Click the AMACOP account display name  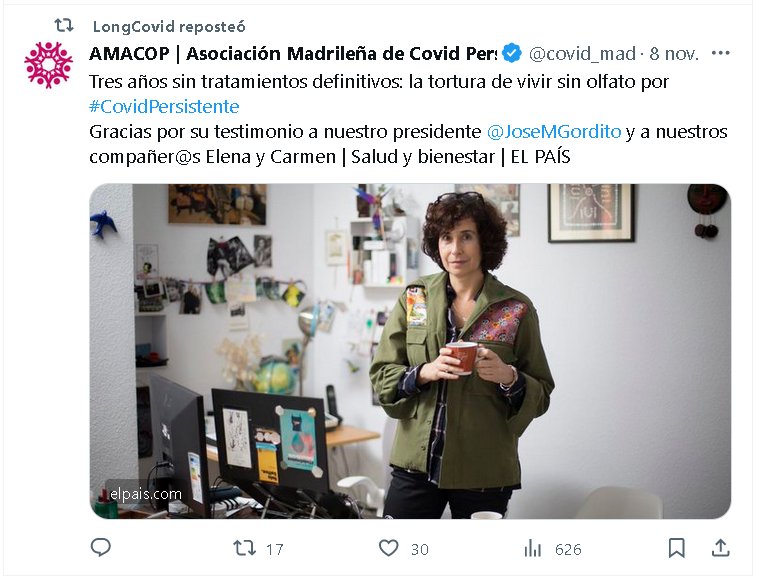(x=293, y=53)
